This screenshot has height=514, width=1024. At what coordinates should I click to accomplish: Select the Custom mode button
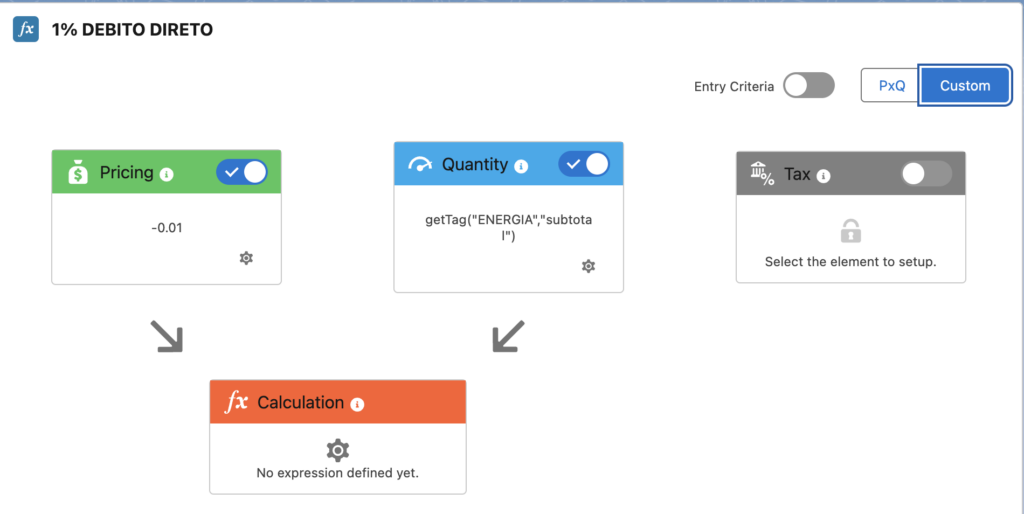(x=965, y=86)
